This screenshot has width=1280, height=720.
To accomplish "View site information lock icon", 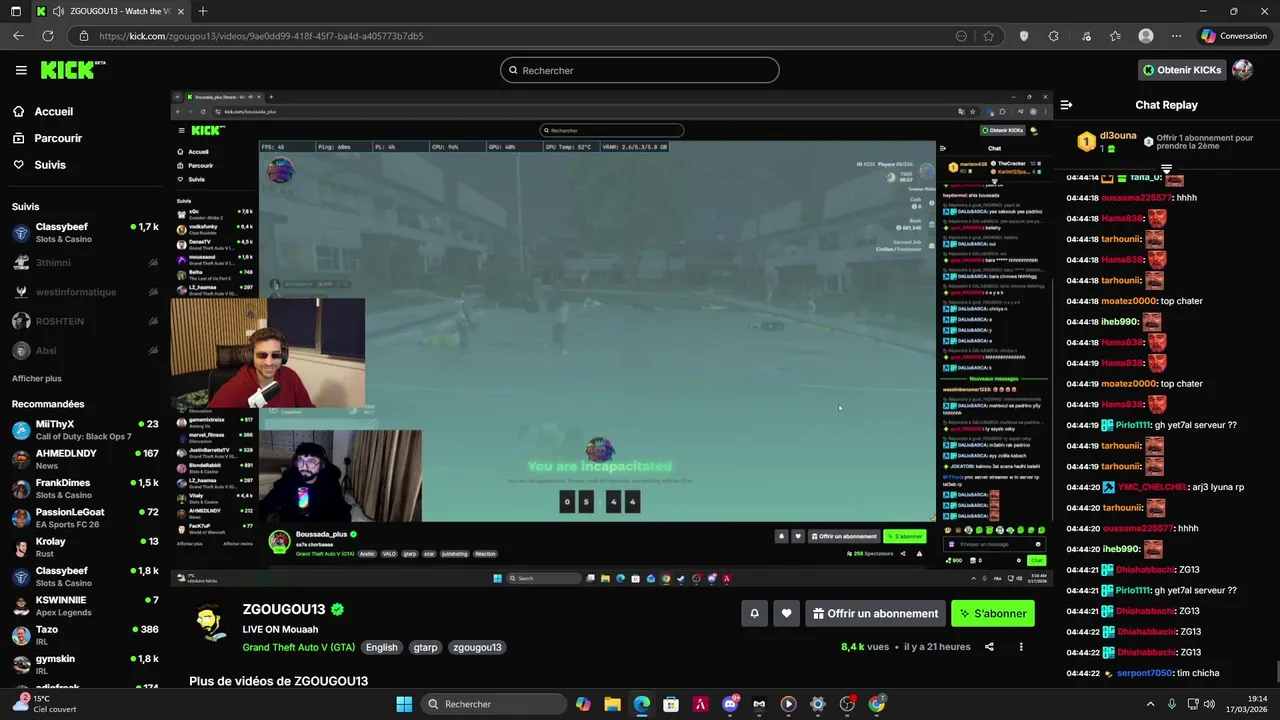I will pyautogui.click(x=85, y=36).
